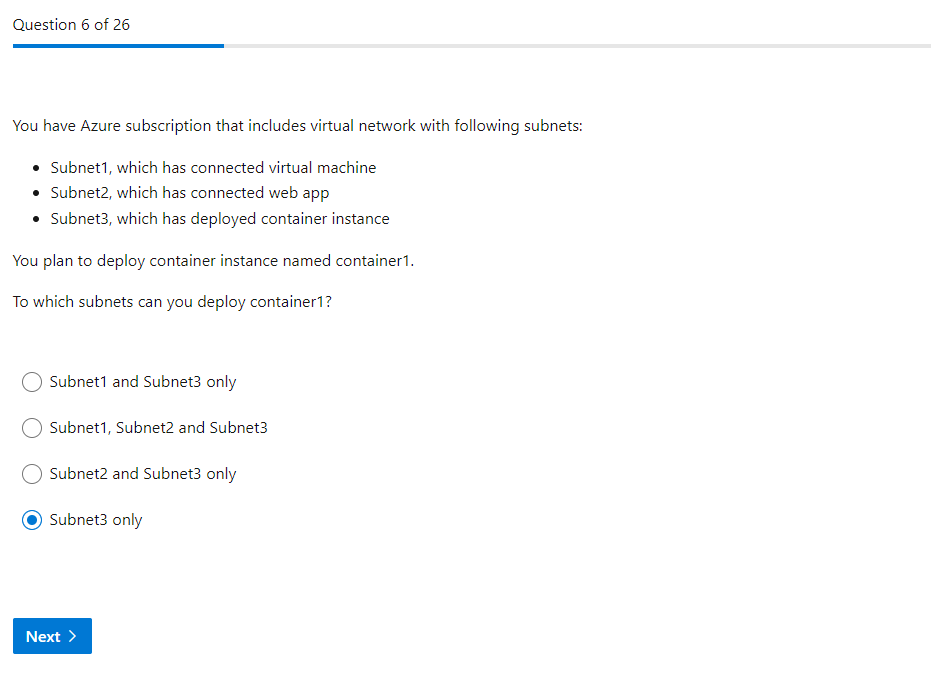Select the "Subnet1 and Subnet3 only" radio button
The image size is (941, 675).
[x=32, y=382]
